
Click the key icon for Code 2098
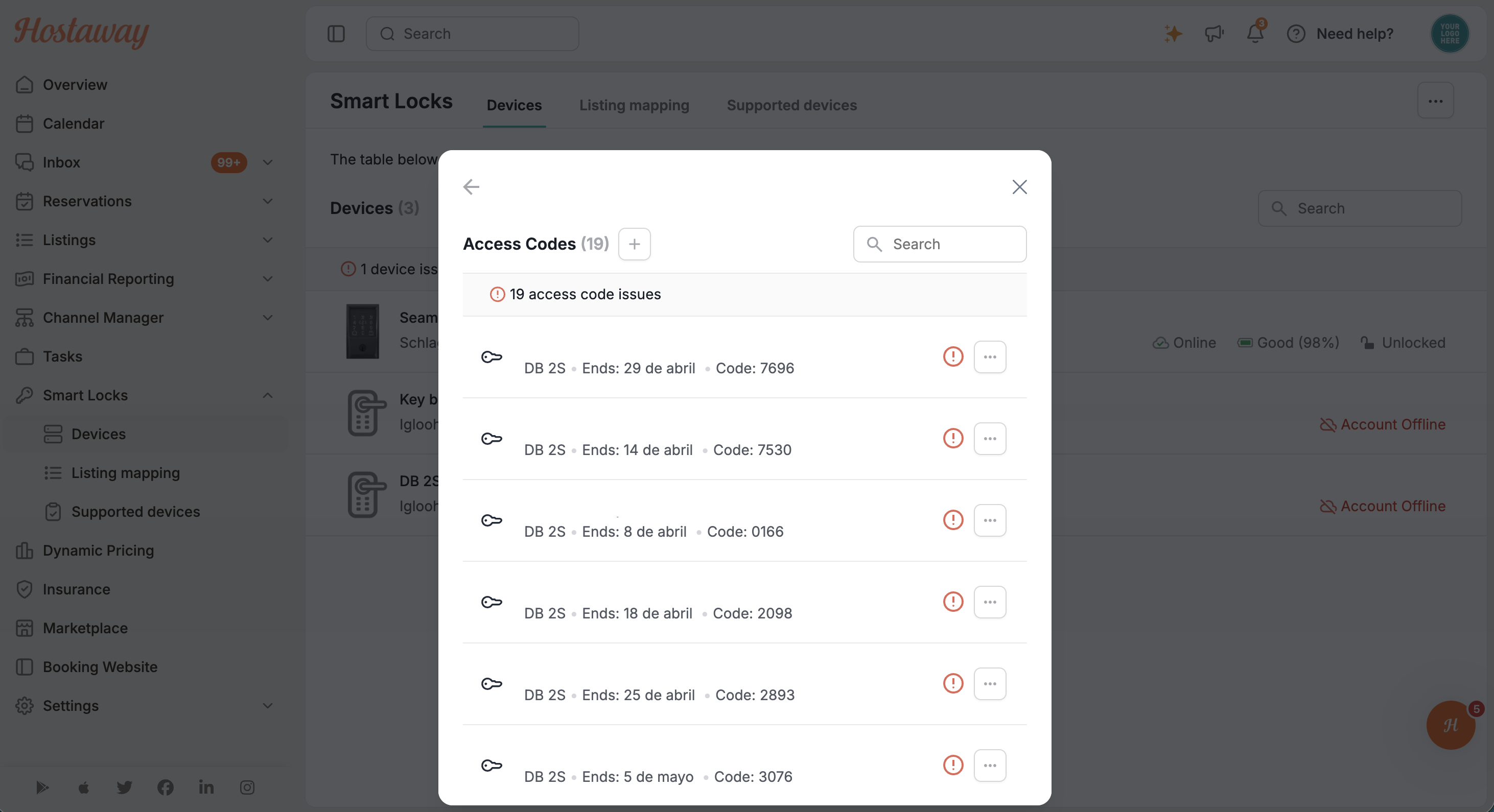pos(491,602)
